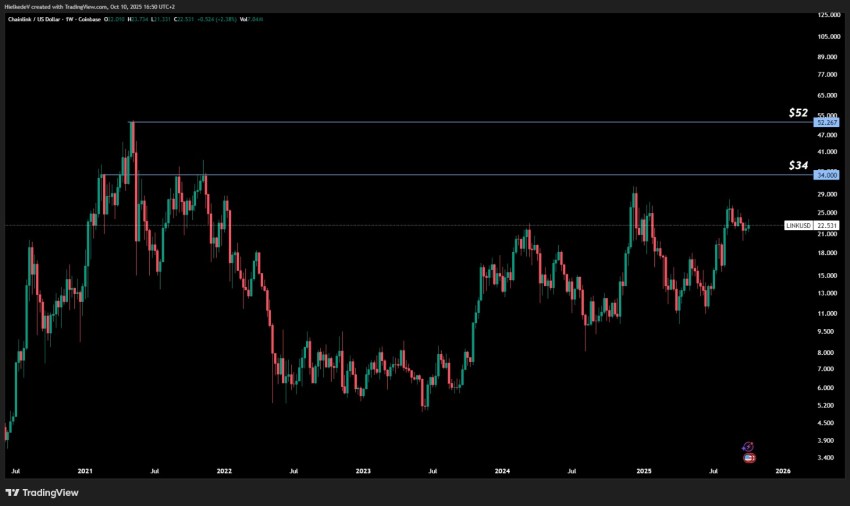This screenshot has height=506, width=850.
Task: Click the 2022 label on time axis
Action: [224, 469]
